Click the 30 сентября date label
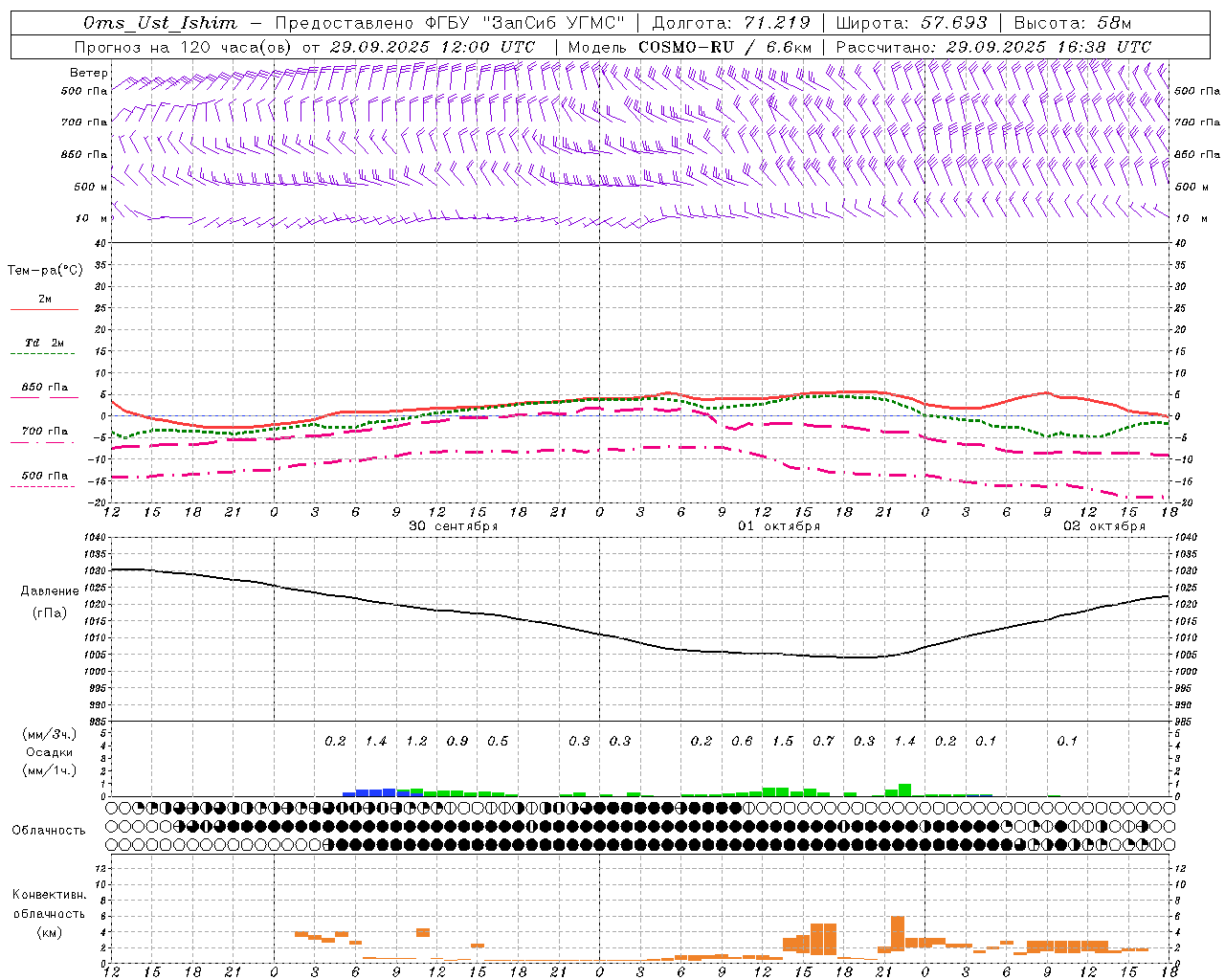Screen dimensions: 1225x980 pos(453,526)
